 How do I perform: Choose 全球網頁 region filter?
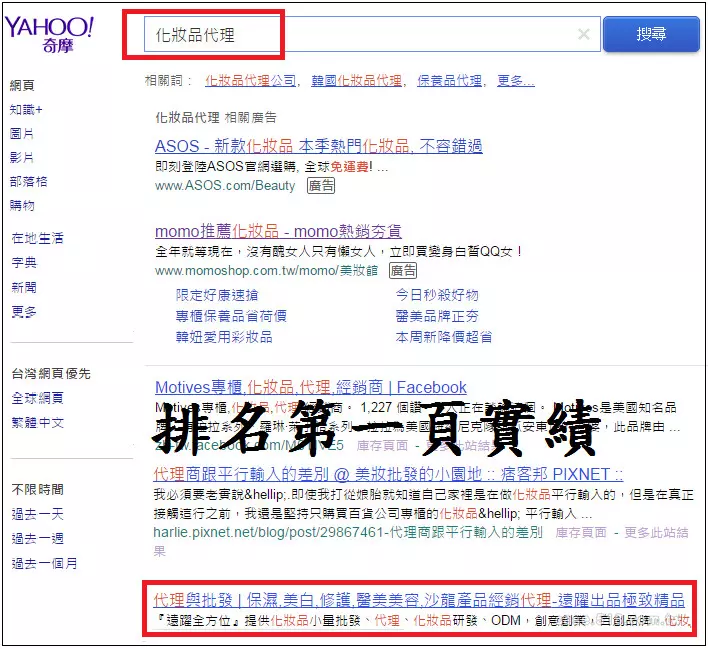tap(37, 398)
